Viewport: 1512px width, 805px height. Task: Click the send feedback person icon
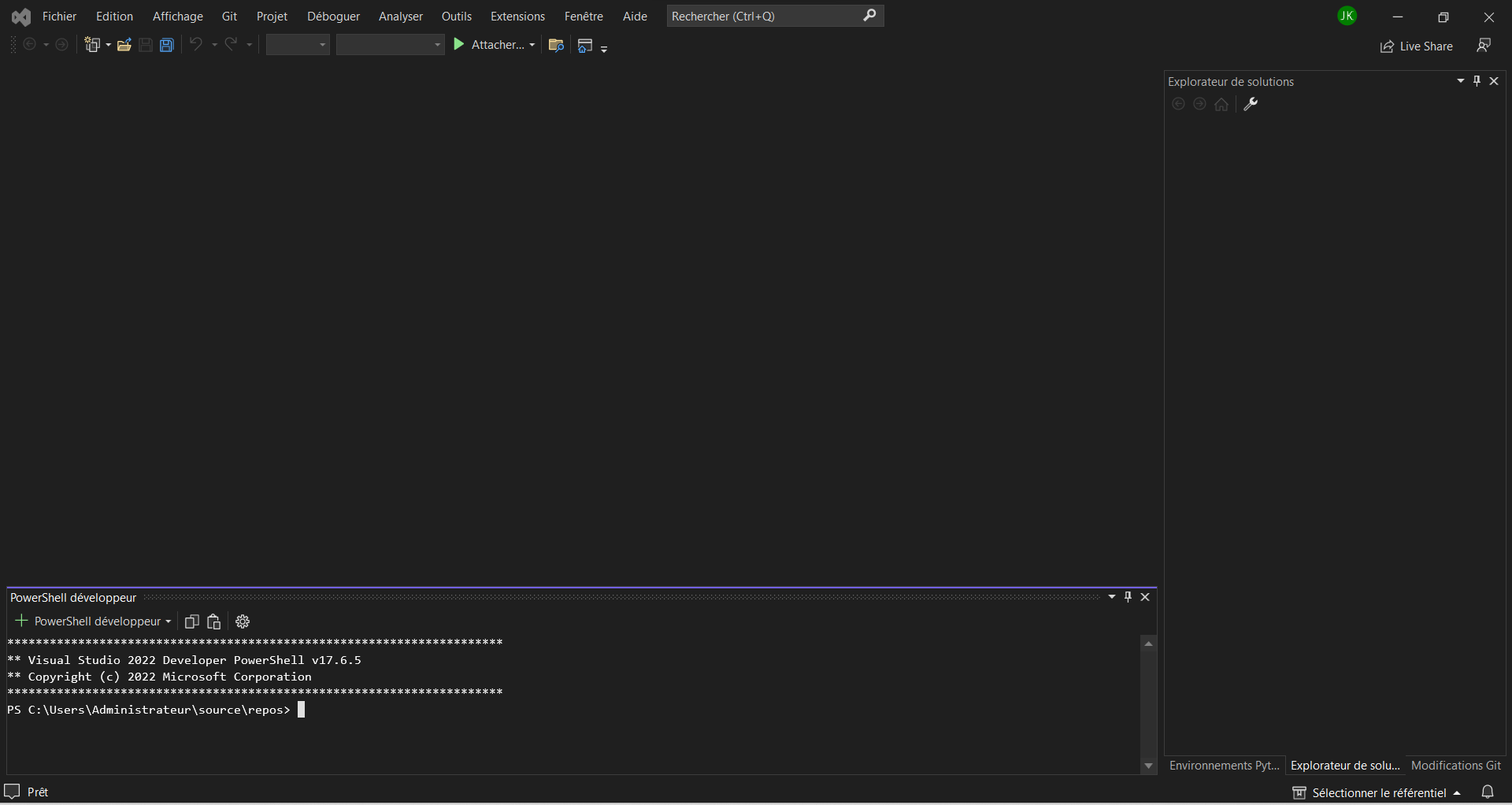[1484, 46]
